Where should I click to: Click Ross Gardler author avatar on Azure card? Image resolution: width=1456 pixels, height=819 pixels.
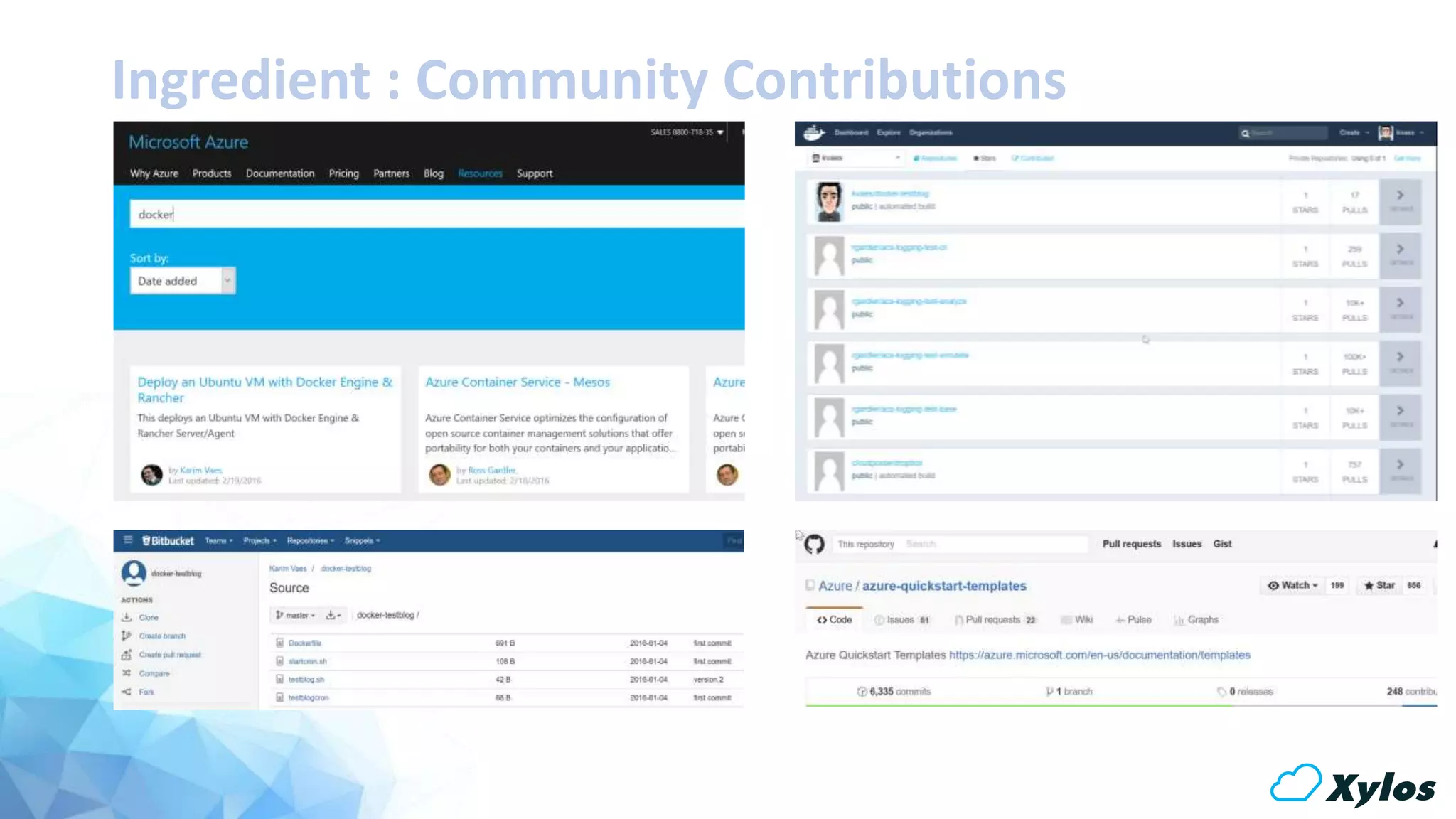(x=439, y=474)
